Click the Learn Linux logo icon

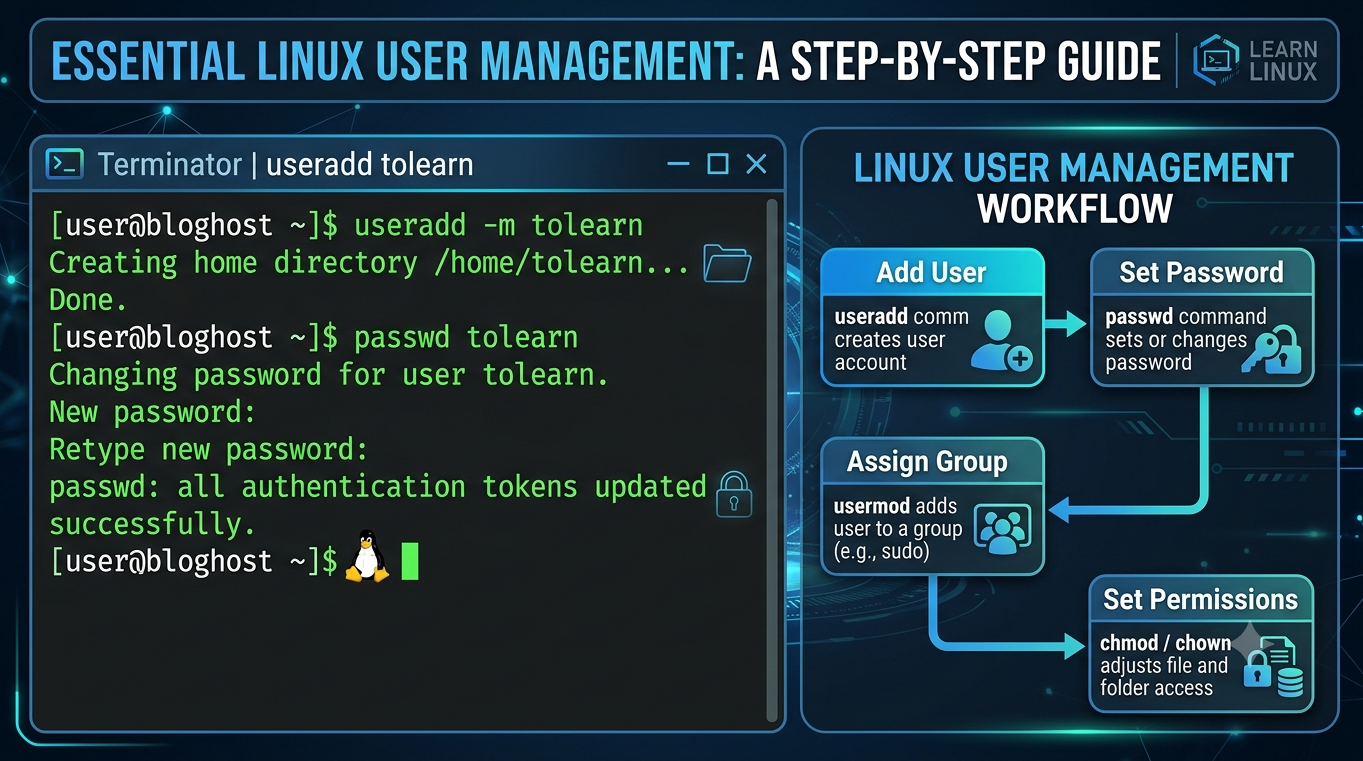1216,60
